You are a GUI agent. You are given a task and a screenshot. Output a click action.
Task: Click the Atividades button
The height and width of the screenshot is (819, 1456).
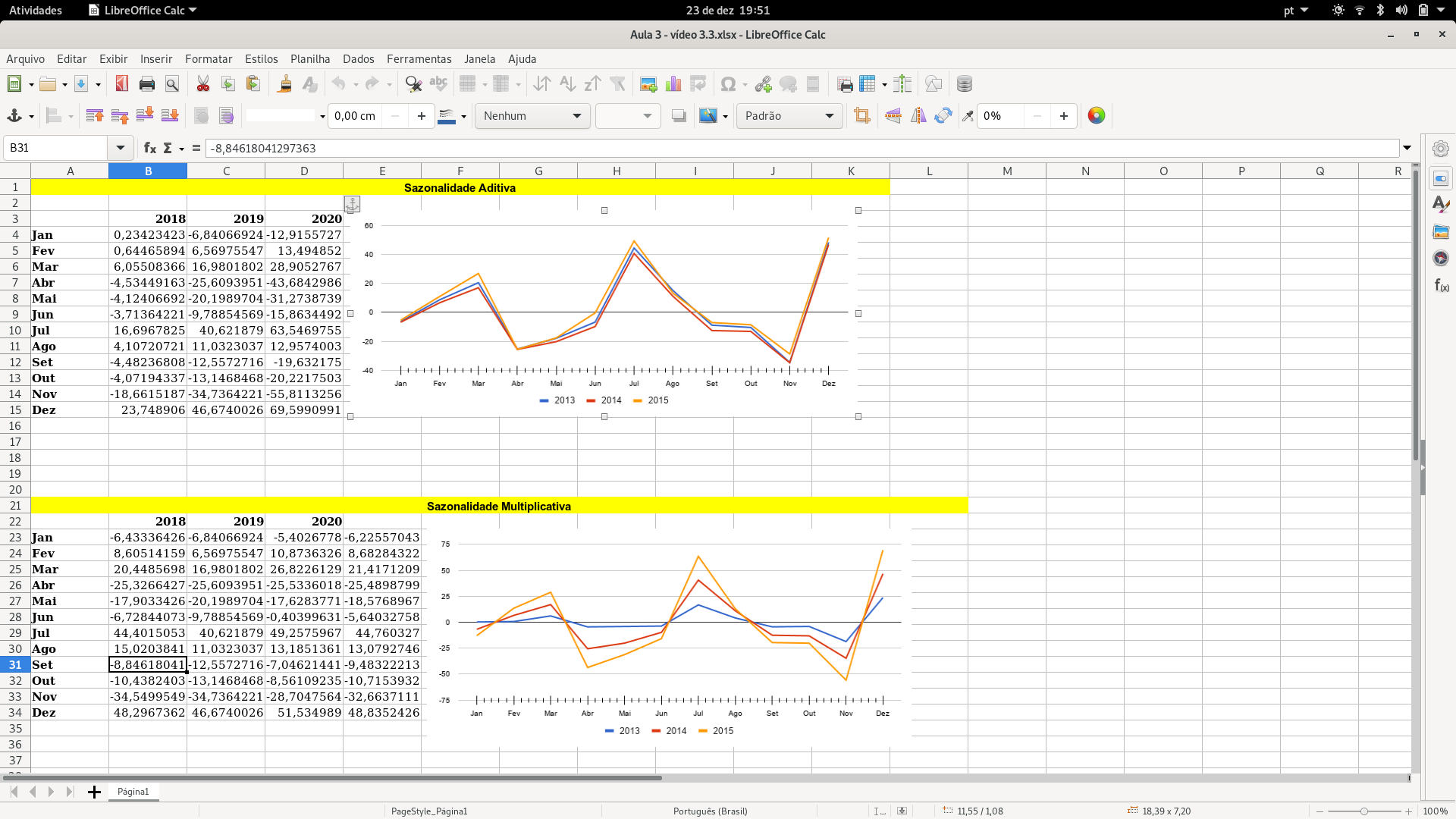click(36, 10)
